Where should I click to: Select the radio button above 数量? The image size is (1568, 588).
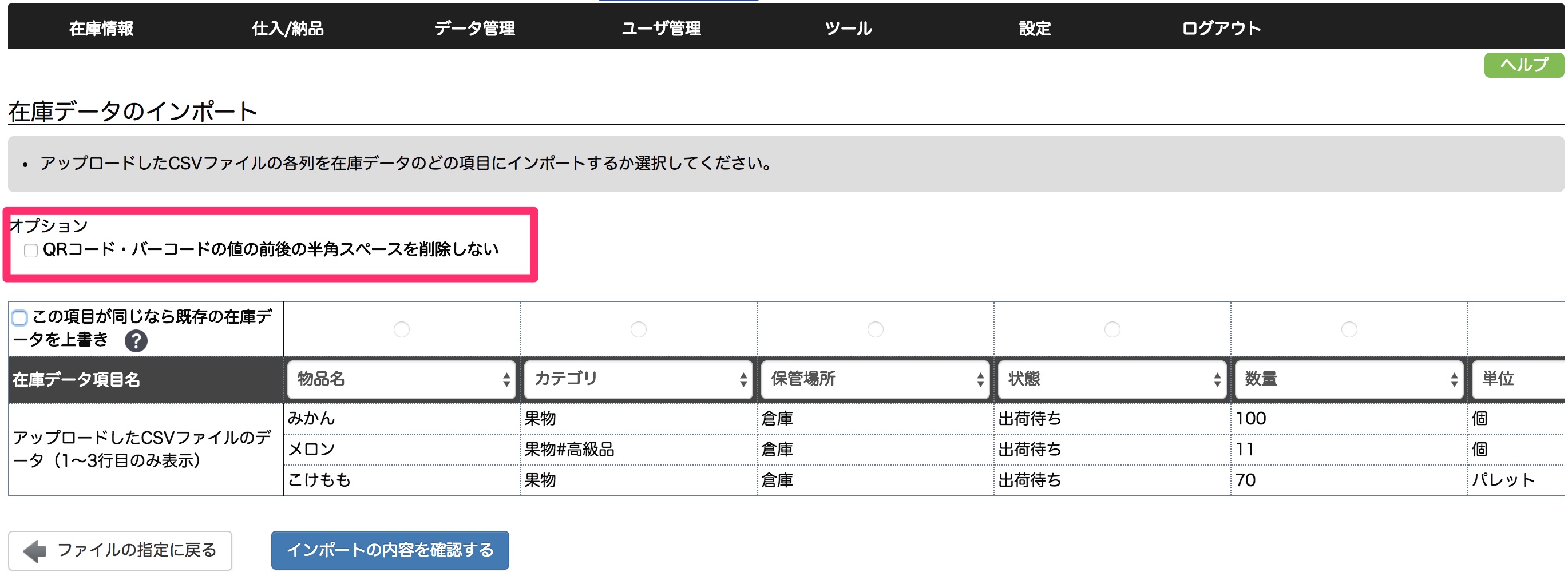tap(1349, 329)
